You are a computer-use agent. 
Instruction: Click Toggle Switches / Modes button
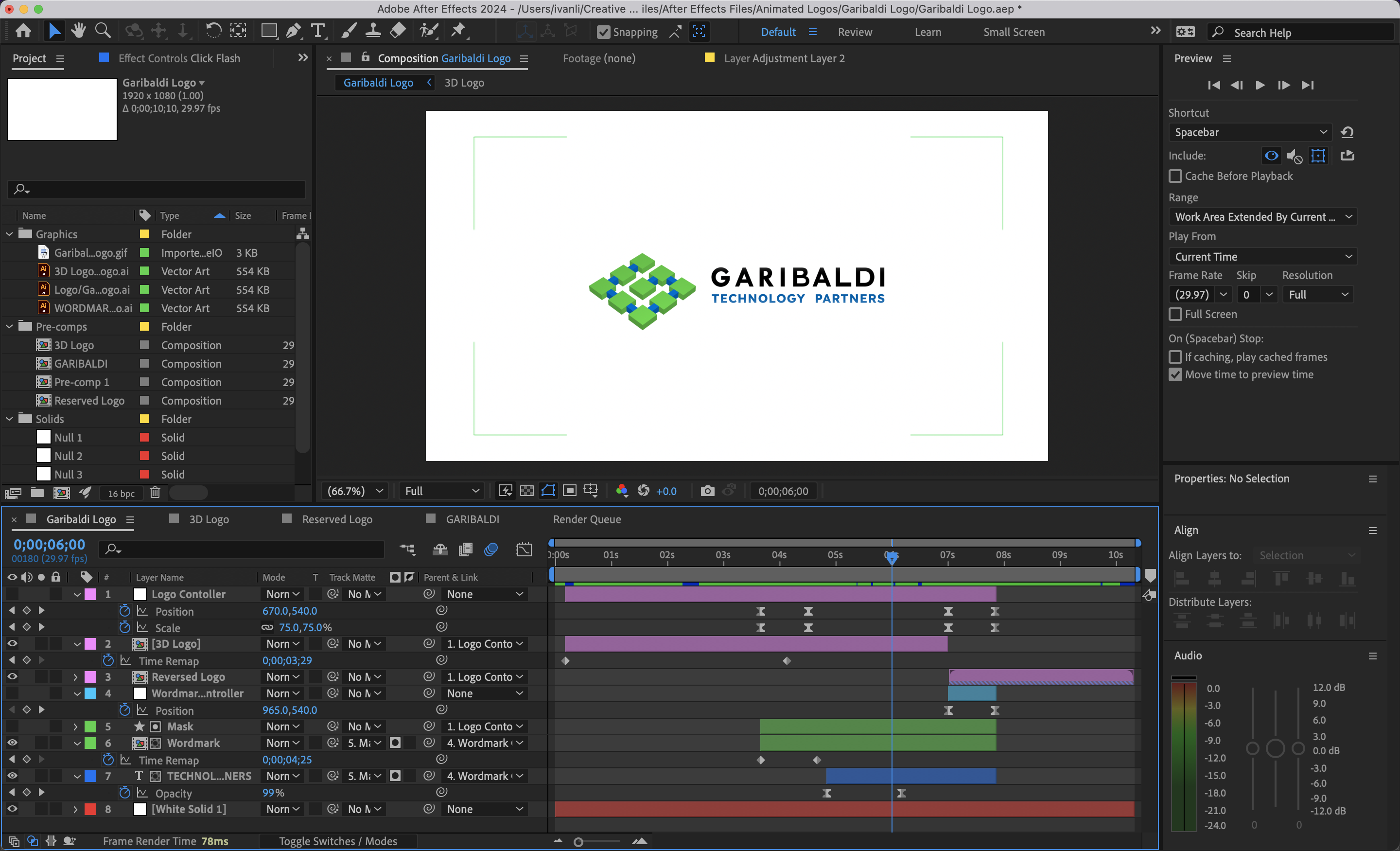338,841
